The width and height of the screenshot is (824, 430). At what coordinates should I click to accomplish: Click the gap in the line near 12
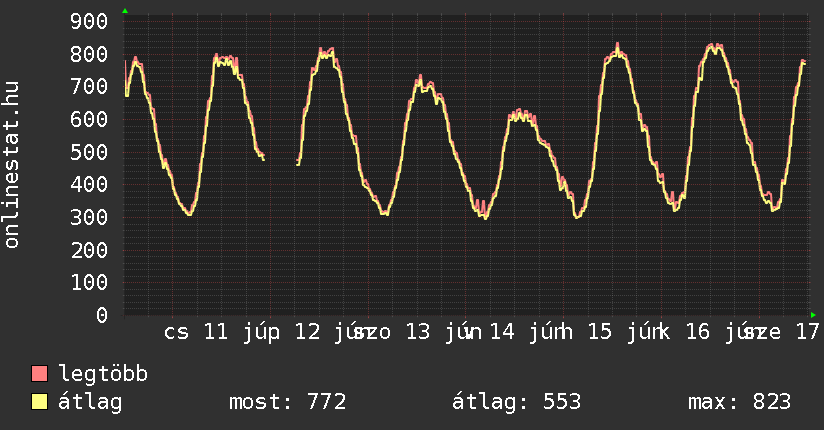tap(280, 160)
